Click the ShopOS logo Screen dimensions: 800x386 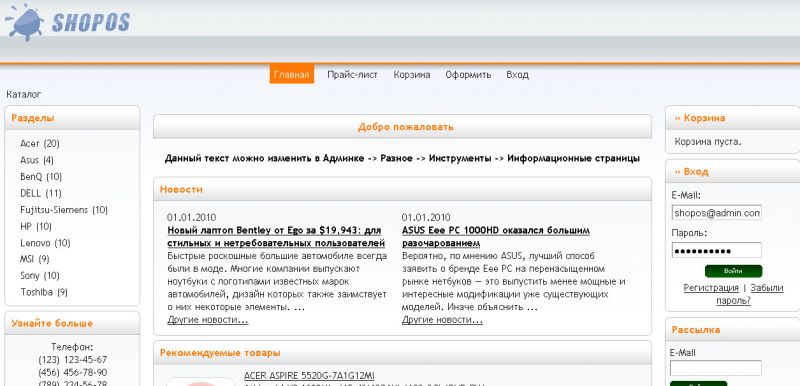click(x=67, y=22)
